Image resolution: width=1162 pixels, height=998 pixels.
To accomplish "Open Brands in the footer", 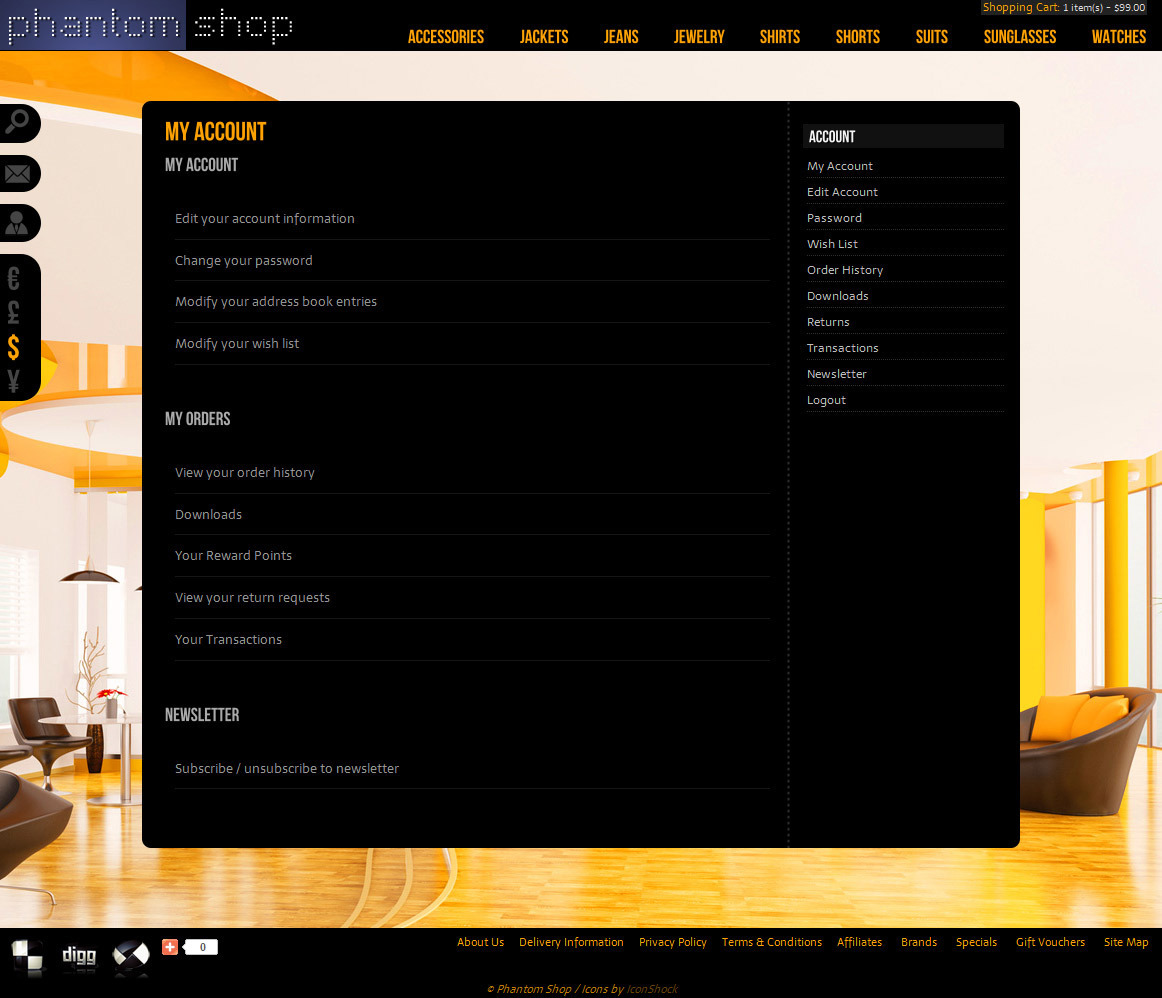I will [919, 942].
